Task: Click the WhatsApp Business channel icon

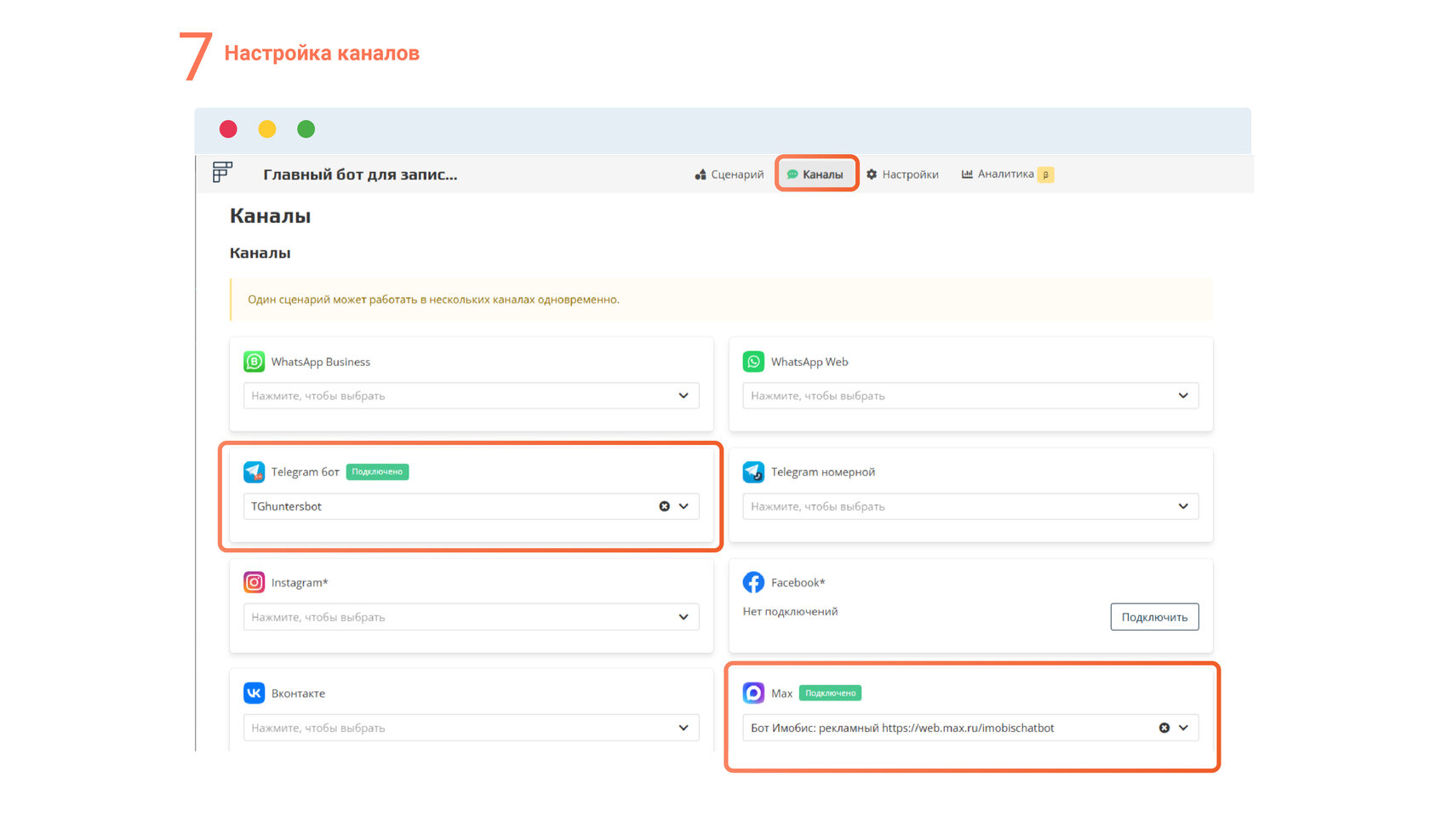Action: click(x=254, y=362)
